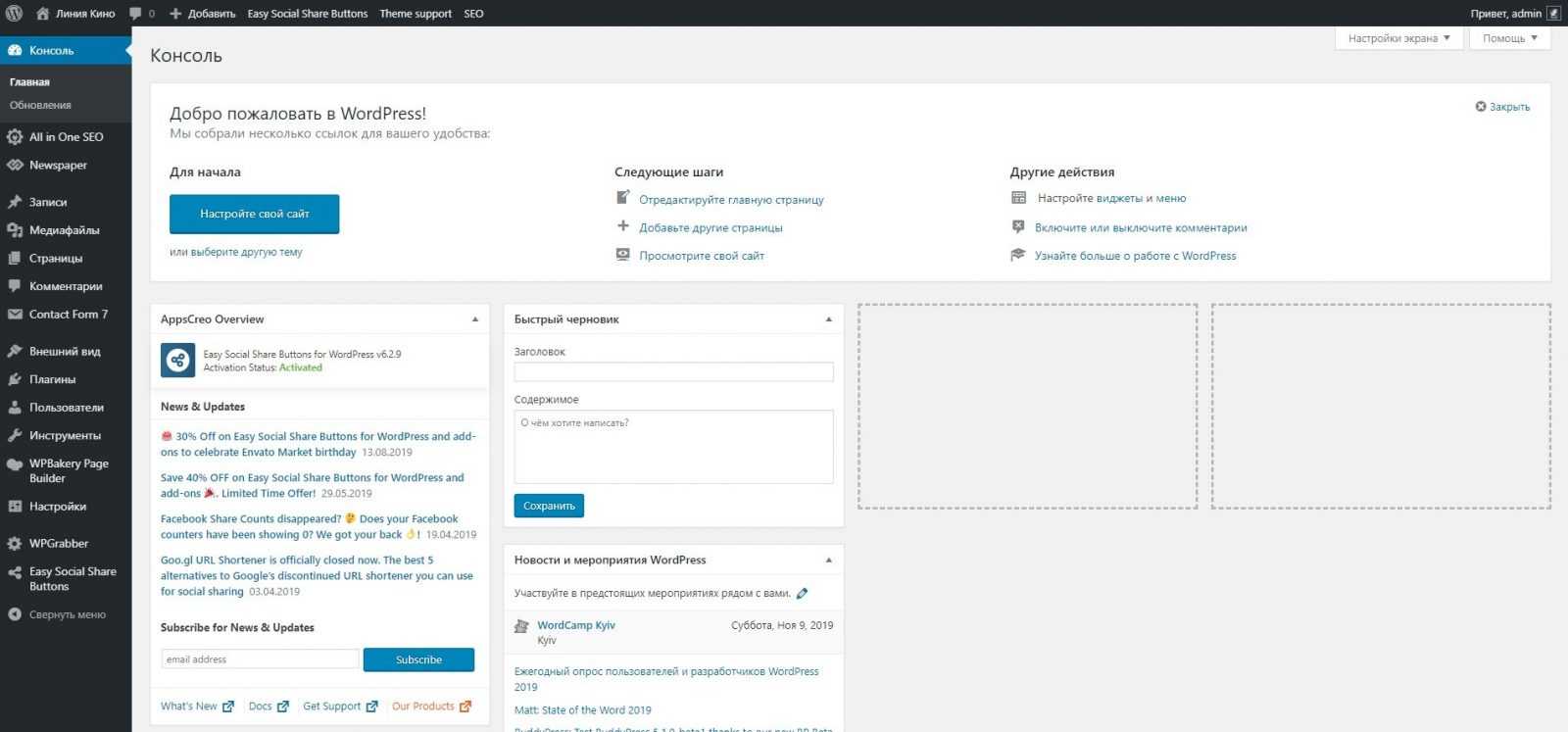Open Добавить menu in admin bar

[x=202, y=14]
